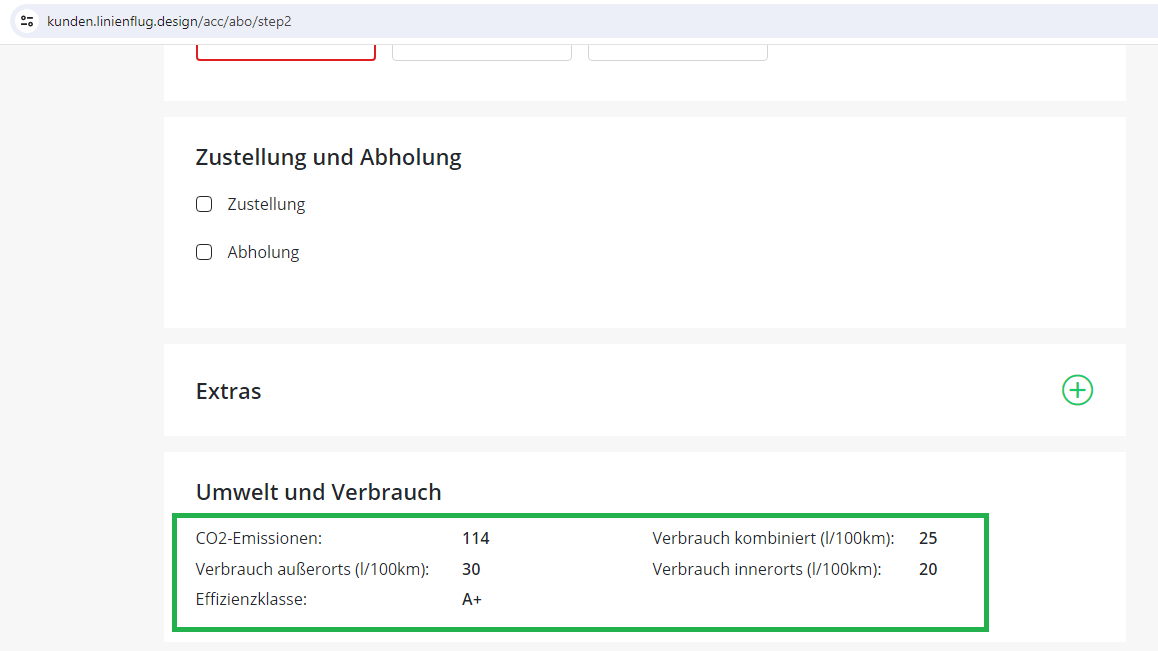
Task: Click the Extras section heading
Action: point(229,391)
